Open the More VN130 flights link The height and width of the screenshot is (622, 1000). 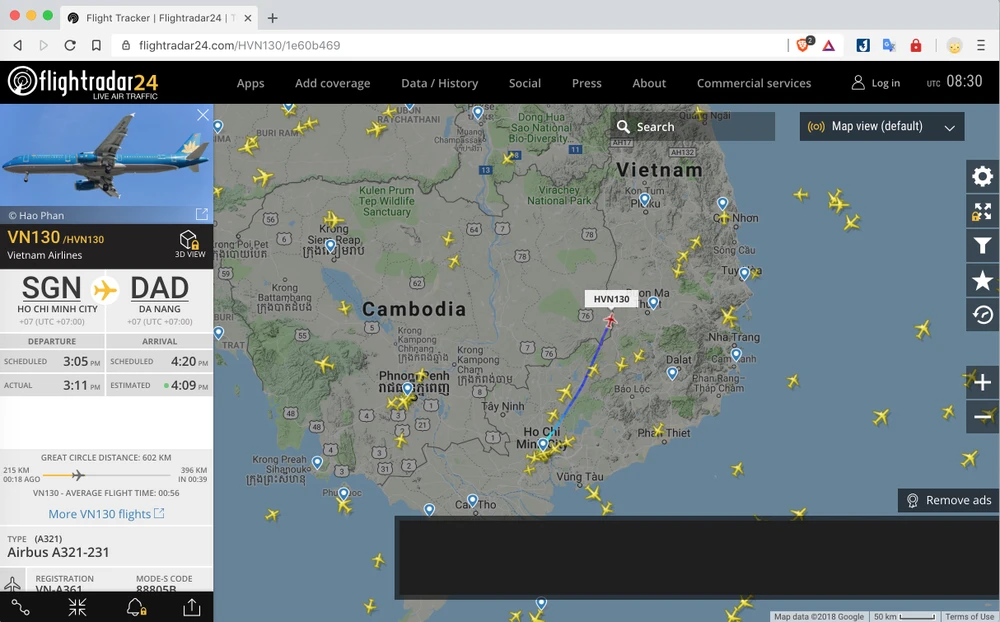[x=106, y=514]
